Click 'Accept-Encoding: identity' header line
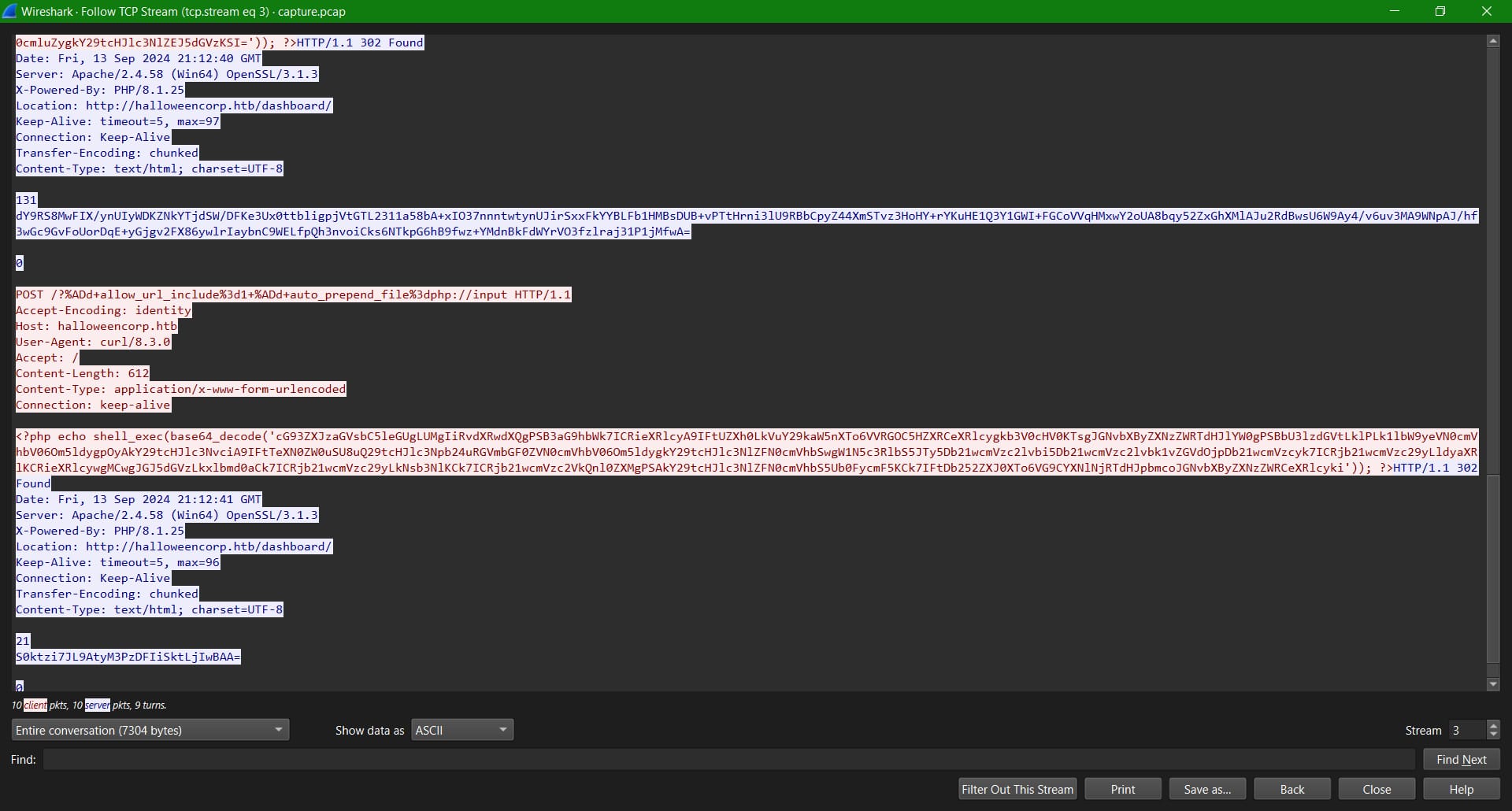Screen dimensions: 1512x811 pyautogui.click(x=104, y=310)
